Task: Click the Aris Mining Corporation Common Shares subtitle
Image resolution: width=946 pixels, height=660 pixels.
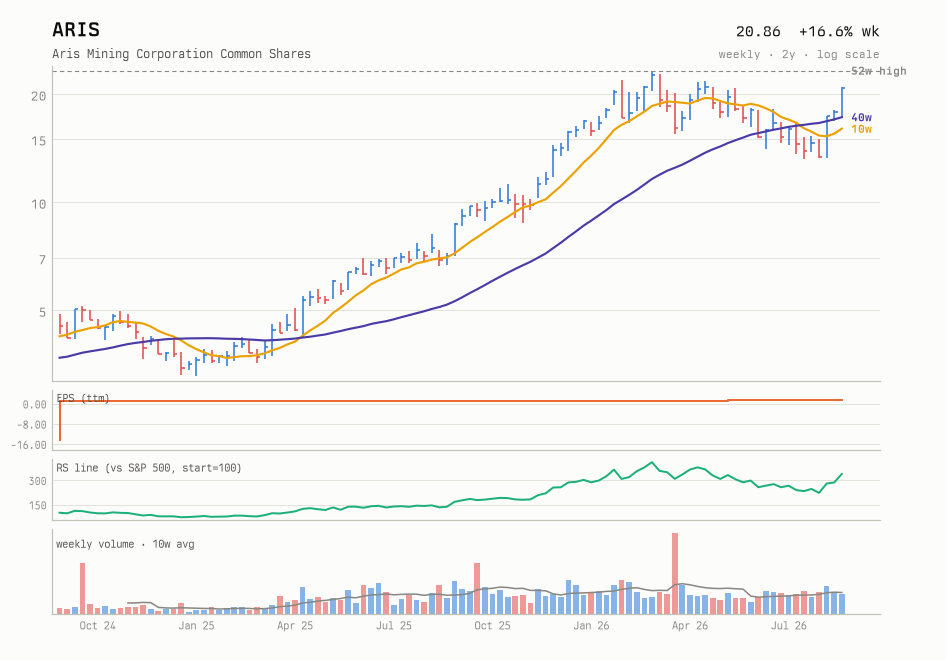Action: [182, 54]
